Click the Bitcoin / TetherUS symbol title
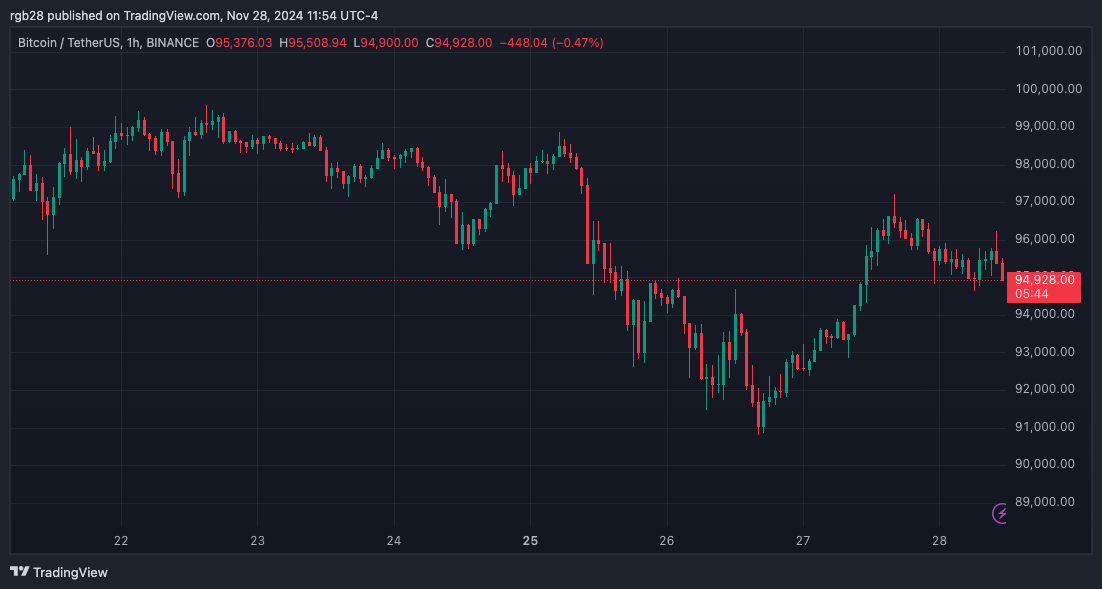This screenshot has height=589, width=1102. 65,43
